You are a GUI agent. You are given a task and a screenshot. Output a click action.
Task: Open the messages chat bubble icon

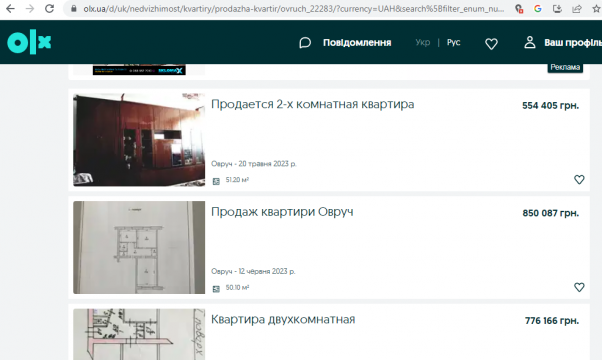click(305, 43)
